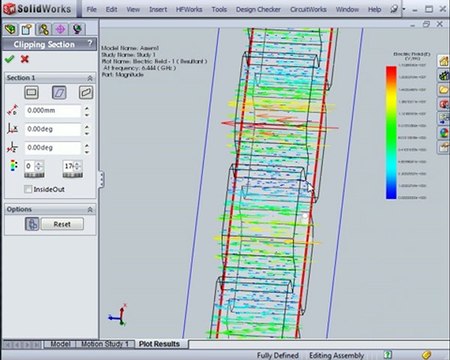
Task: Open the HFWorks menu
Action: pyautogui.click(x=189, y=10)
